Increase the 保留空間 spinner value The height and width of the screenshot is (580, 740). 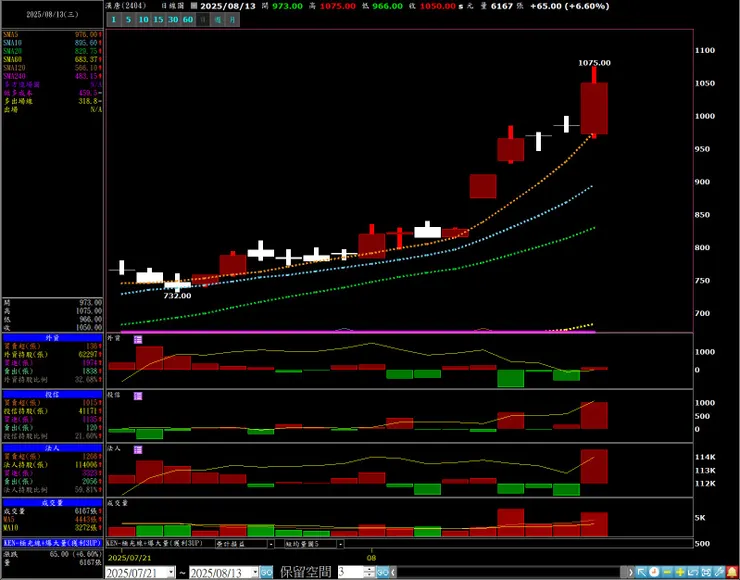[x=370, y=570]
